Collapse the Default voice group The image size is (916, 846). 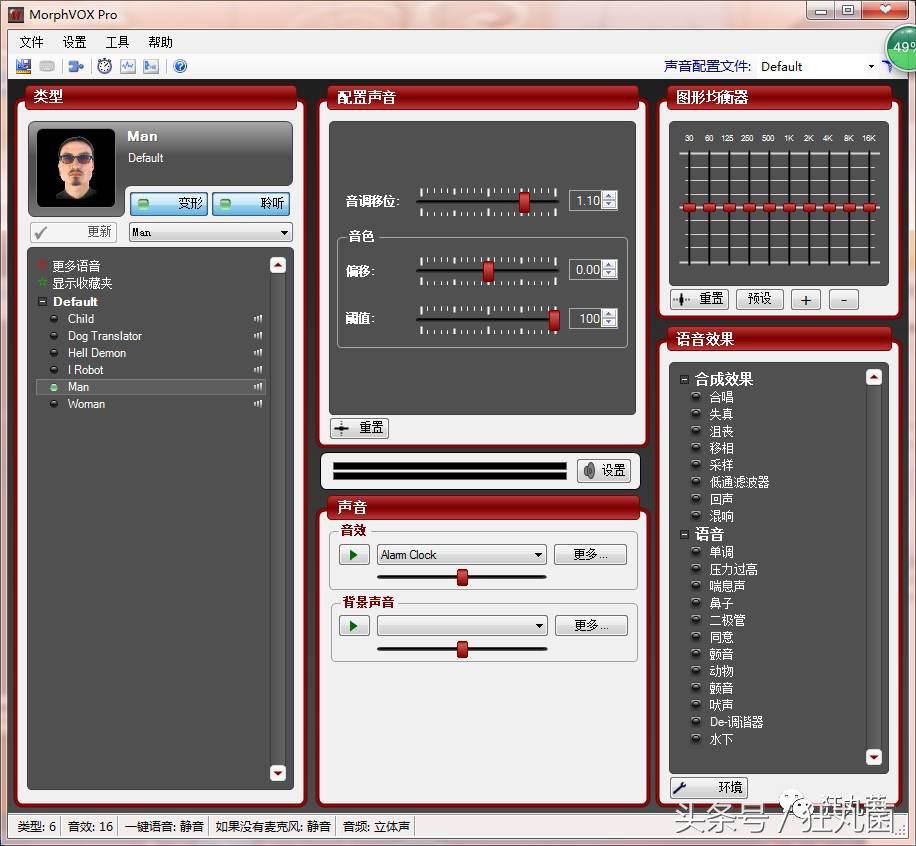tap(42, 302)
